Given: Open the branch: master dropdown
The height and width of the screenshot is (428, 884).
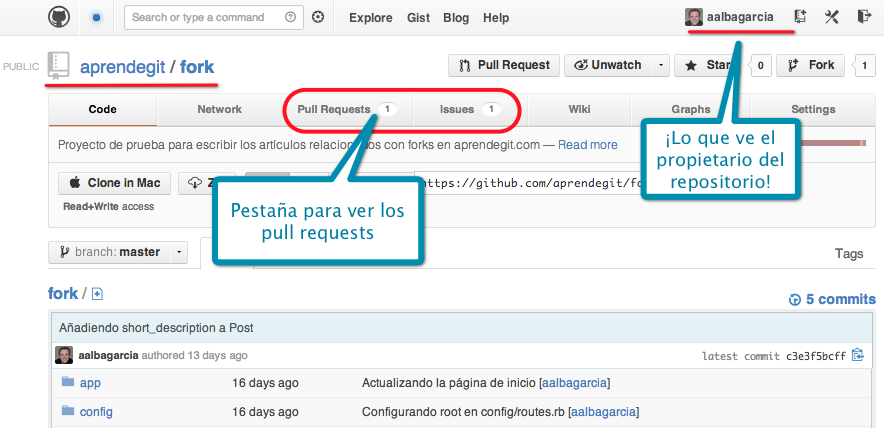Looking at the screenshot, I should (x=117, y=252).
